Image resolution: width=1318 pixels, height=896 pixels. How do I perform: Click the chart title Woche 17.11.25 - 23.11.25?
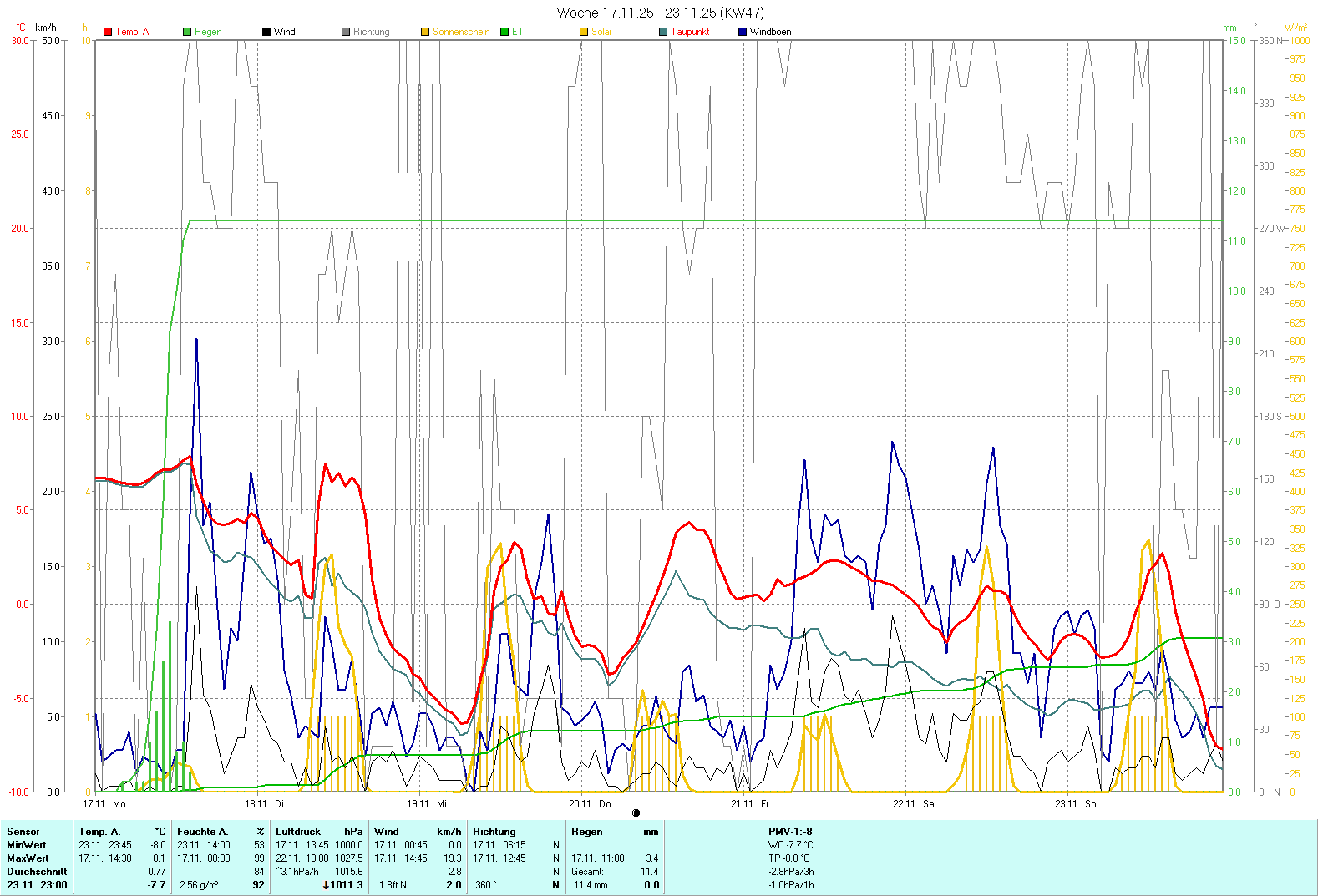click(660, 13)
